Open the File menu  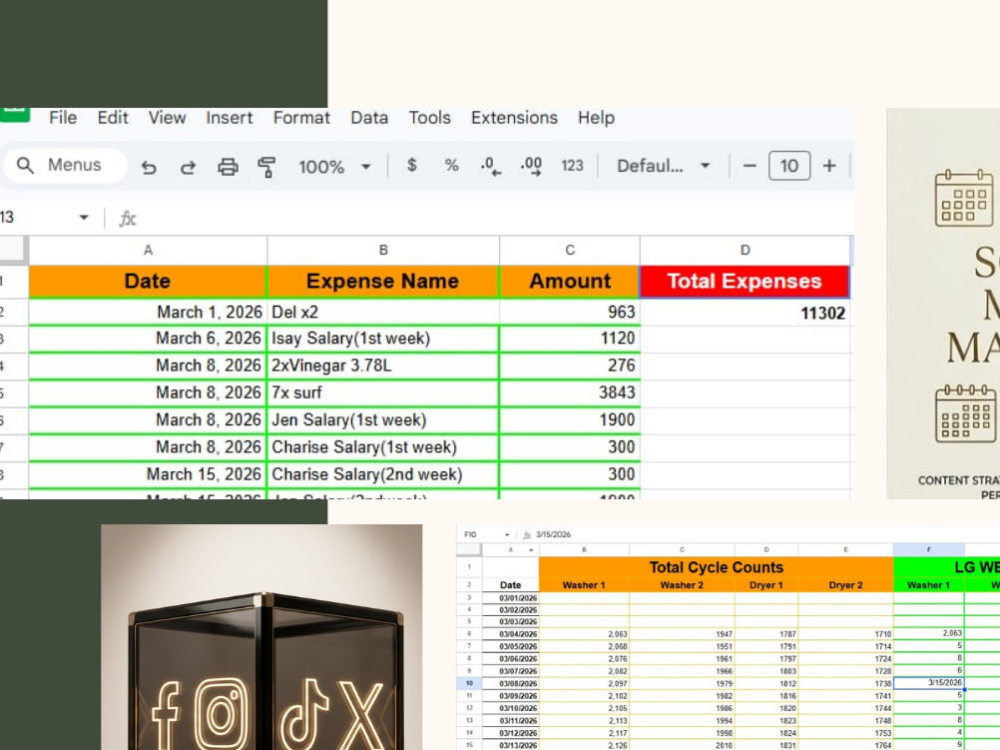point(62,117)
